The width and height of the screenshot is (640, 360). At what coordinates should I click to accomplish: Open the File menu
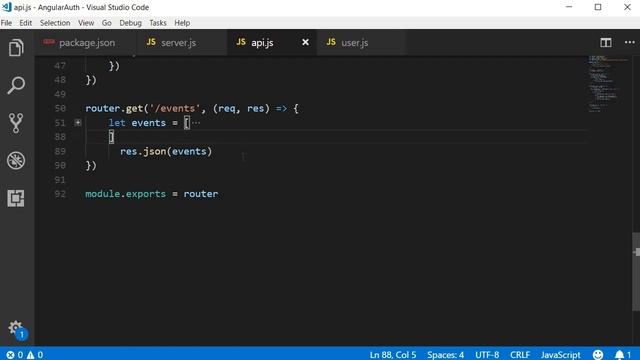[6, 23]
